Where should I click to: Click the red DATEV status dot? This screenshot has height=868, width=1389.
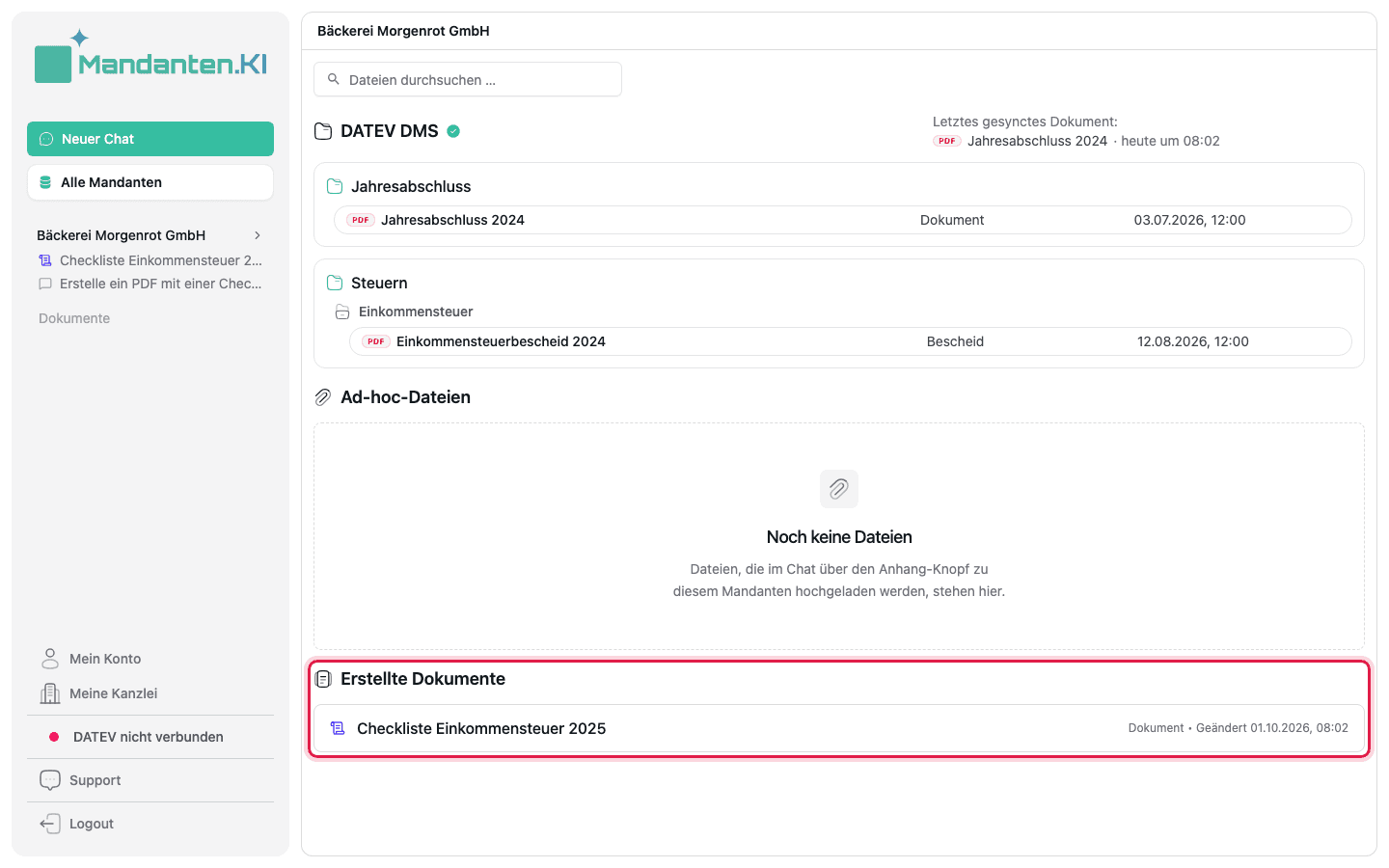[x=54, y=737]
